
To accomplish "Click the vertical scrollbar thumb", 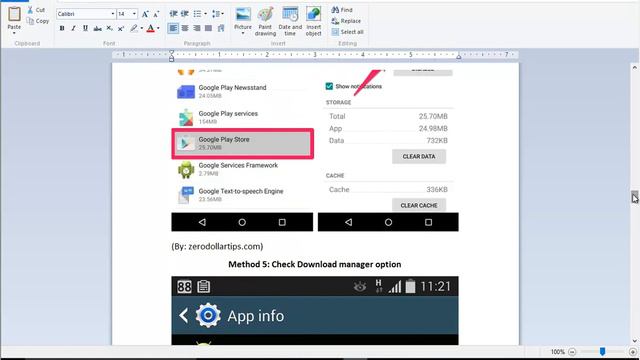I will coord(634,197).
